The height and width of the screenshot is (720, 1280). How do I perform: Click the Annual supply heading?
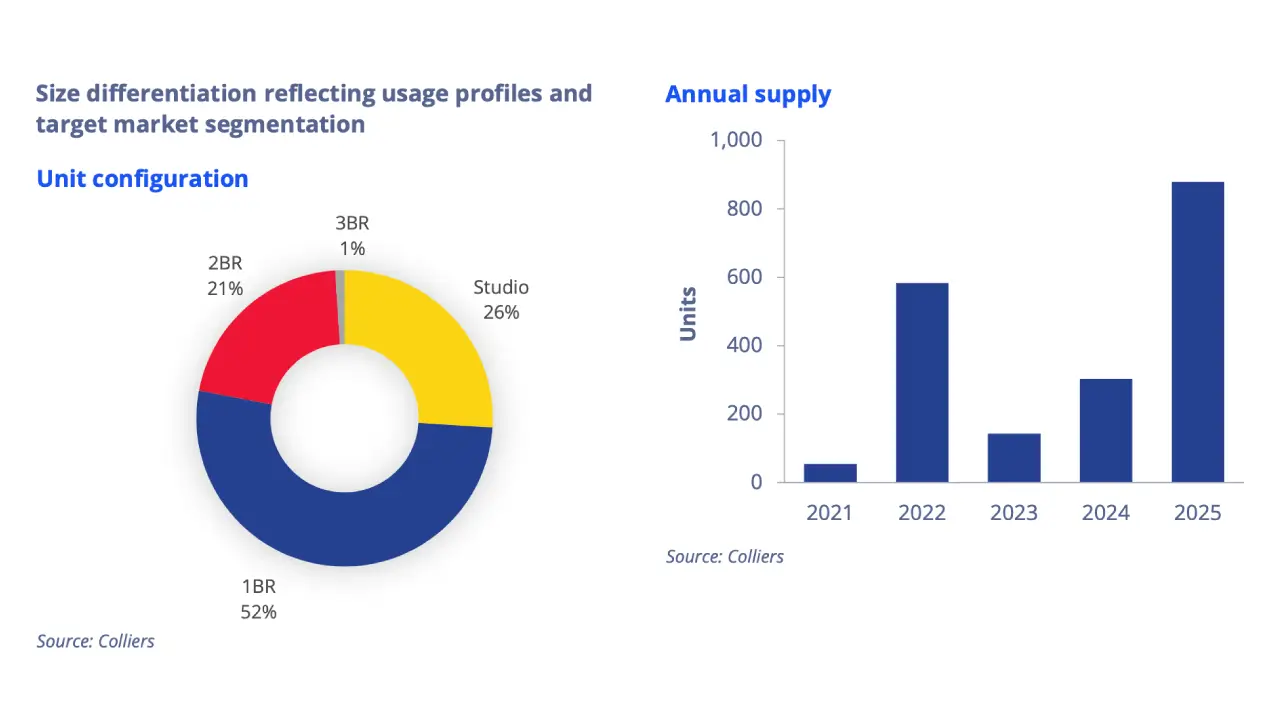click(748, 93)
